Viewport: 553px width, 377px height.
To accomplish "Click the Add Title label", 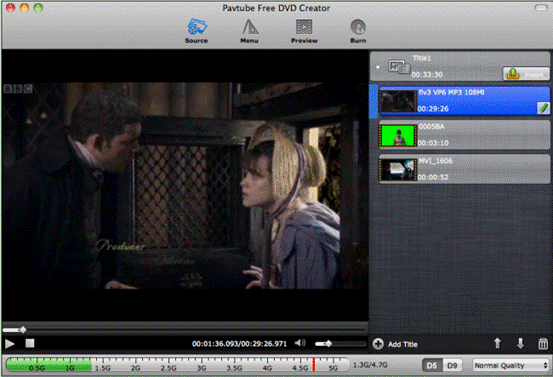I will (x=403, y=345).
